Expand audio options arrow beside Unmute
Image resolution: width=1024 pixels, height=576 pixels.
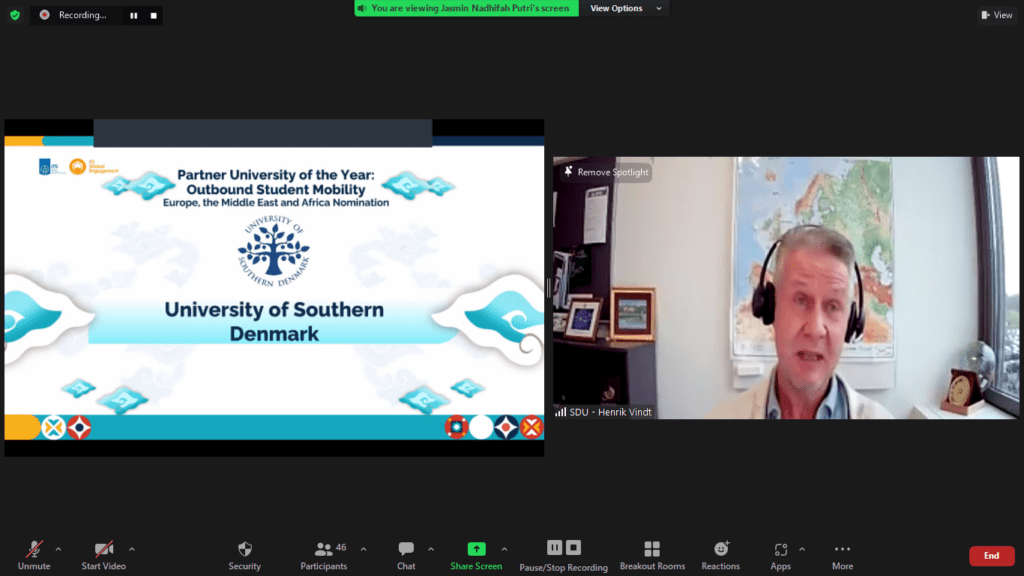click(x=58, y=549)
